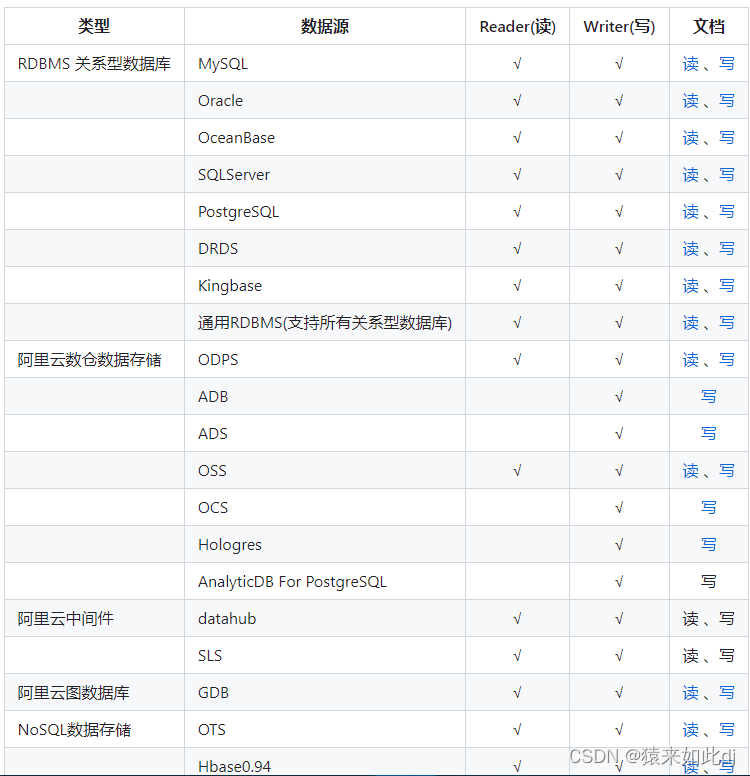The width and height of the screenshot is (750, 776).
Task: Click the RDBMS 关系型数据库 type cell
Action: pyautogui.click(x=94, y=64)
